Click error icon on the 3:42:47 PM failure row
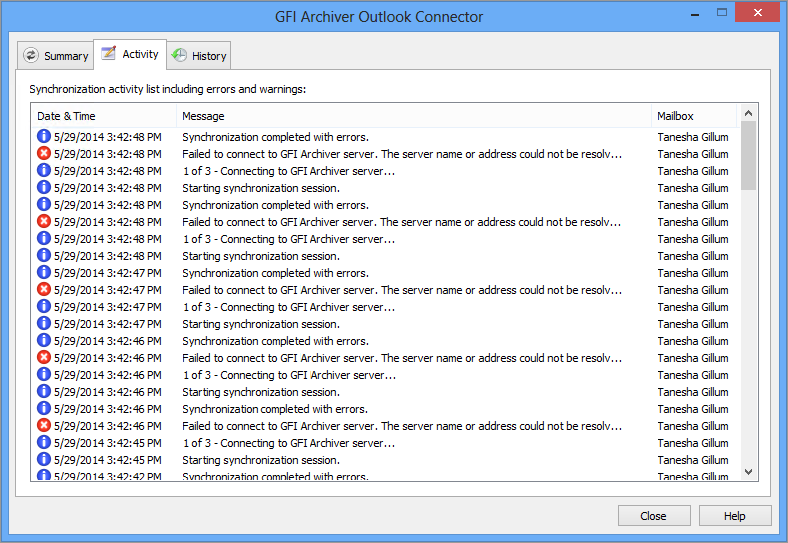788x543 pixels. click(44, 290)
